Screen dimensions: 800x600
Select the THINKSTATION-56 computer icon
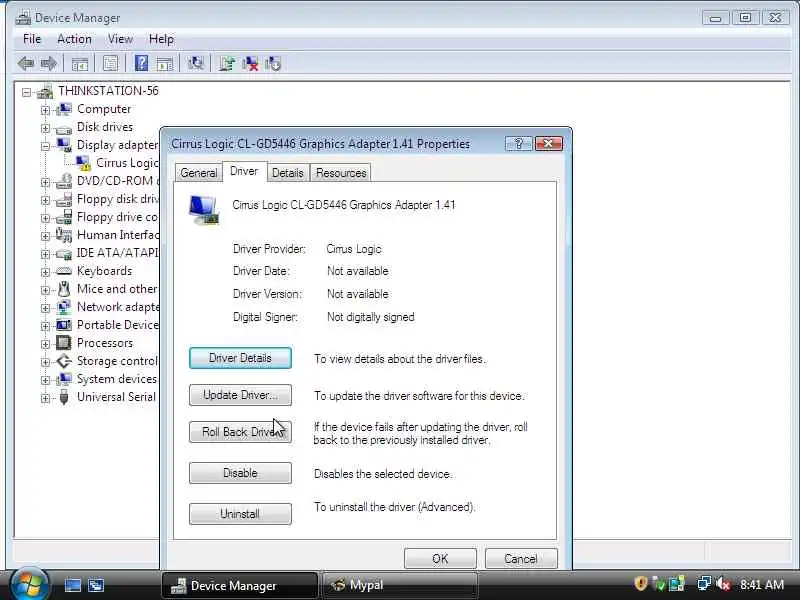(x=45, y=91)
